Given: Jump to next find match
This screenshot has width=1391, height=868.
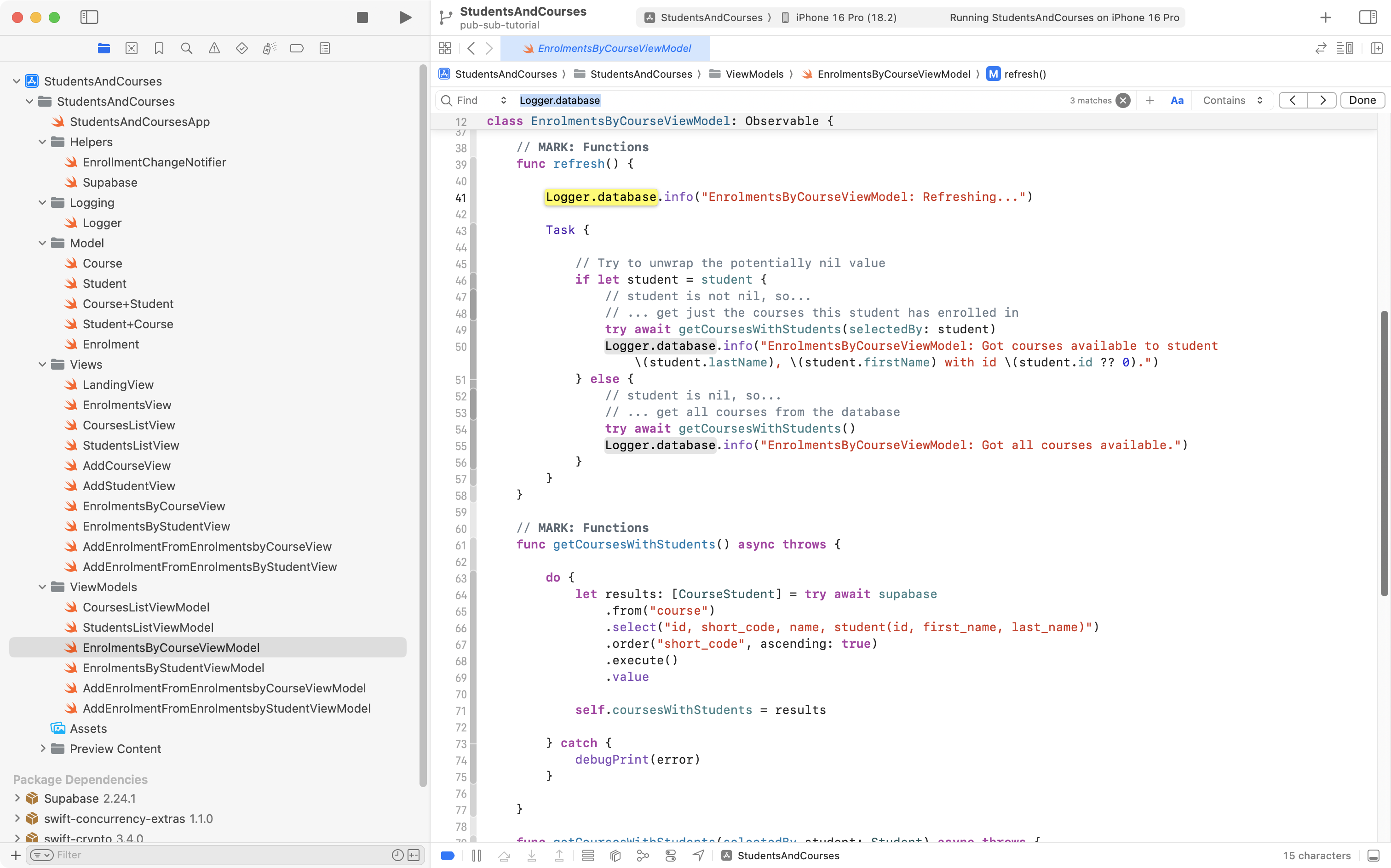Looking at the screenshot, I should tap(1322, 101).
